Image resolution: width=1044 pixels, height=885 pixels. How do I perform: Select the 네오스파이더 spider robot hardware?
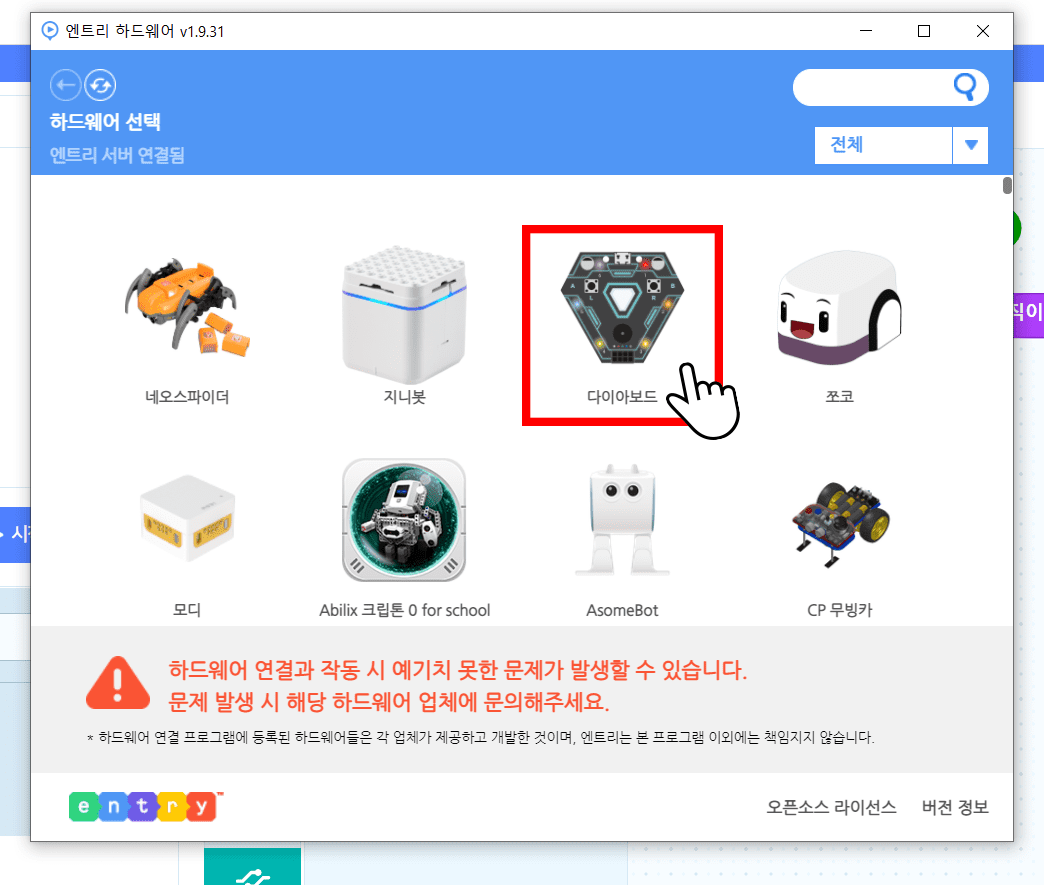(187, 308)
